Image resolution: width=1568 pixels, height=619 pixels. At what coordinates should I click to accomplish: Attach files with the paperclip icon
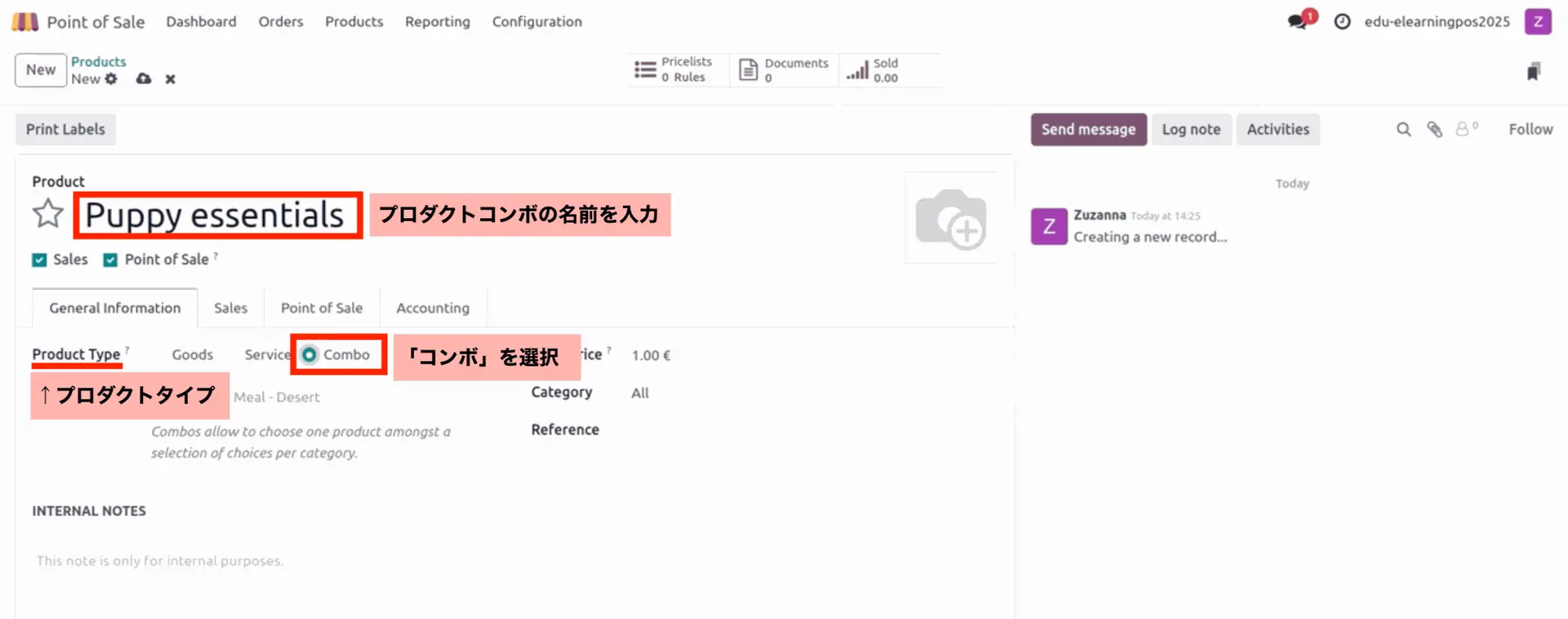tap(1435, 129)
